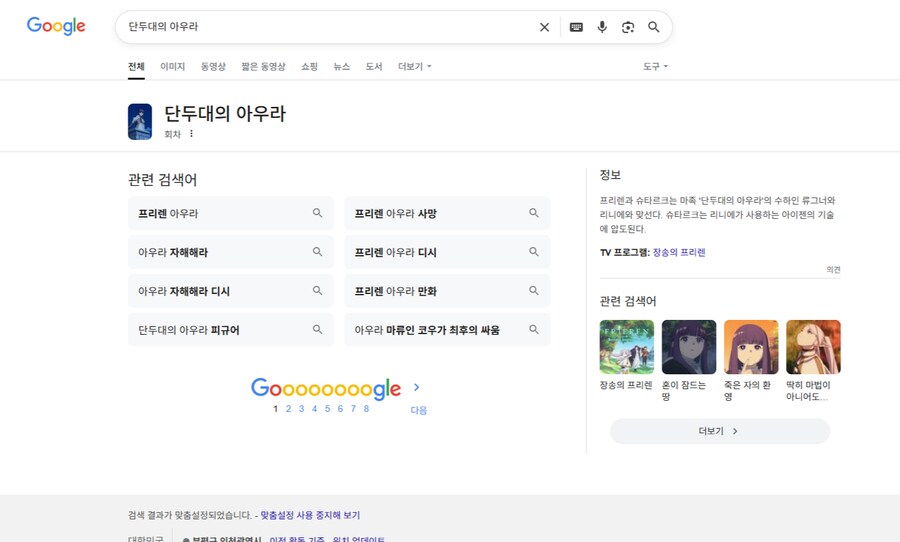Open the three-dot menu beside 회차
Image resolution: width=900 pixels, height=542 pixels.
(x=191, y=134)
